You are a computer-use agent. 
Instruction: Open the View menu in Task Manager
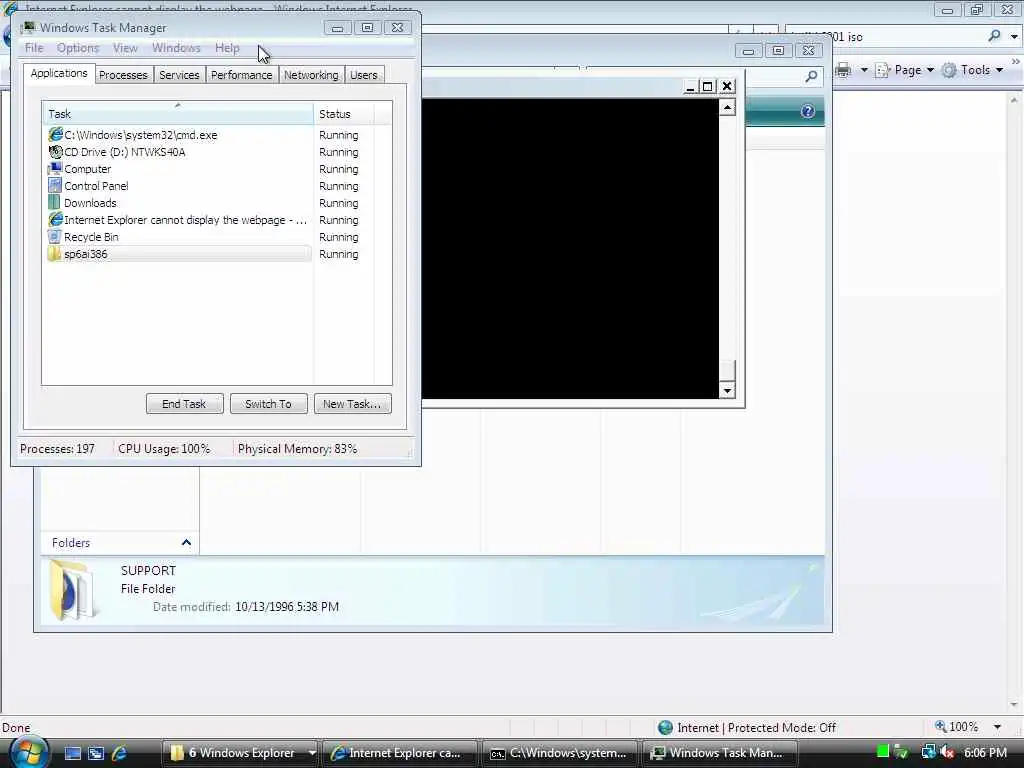[125, 48]
